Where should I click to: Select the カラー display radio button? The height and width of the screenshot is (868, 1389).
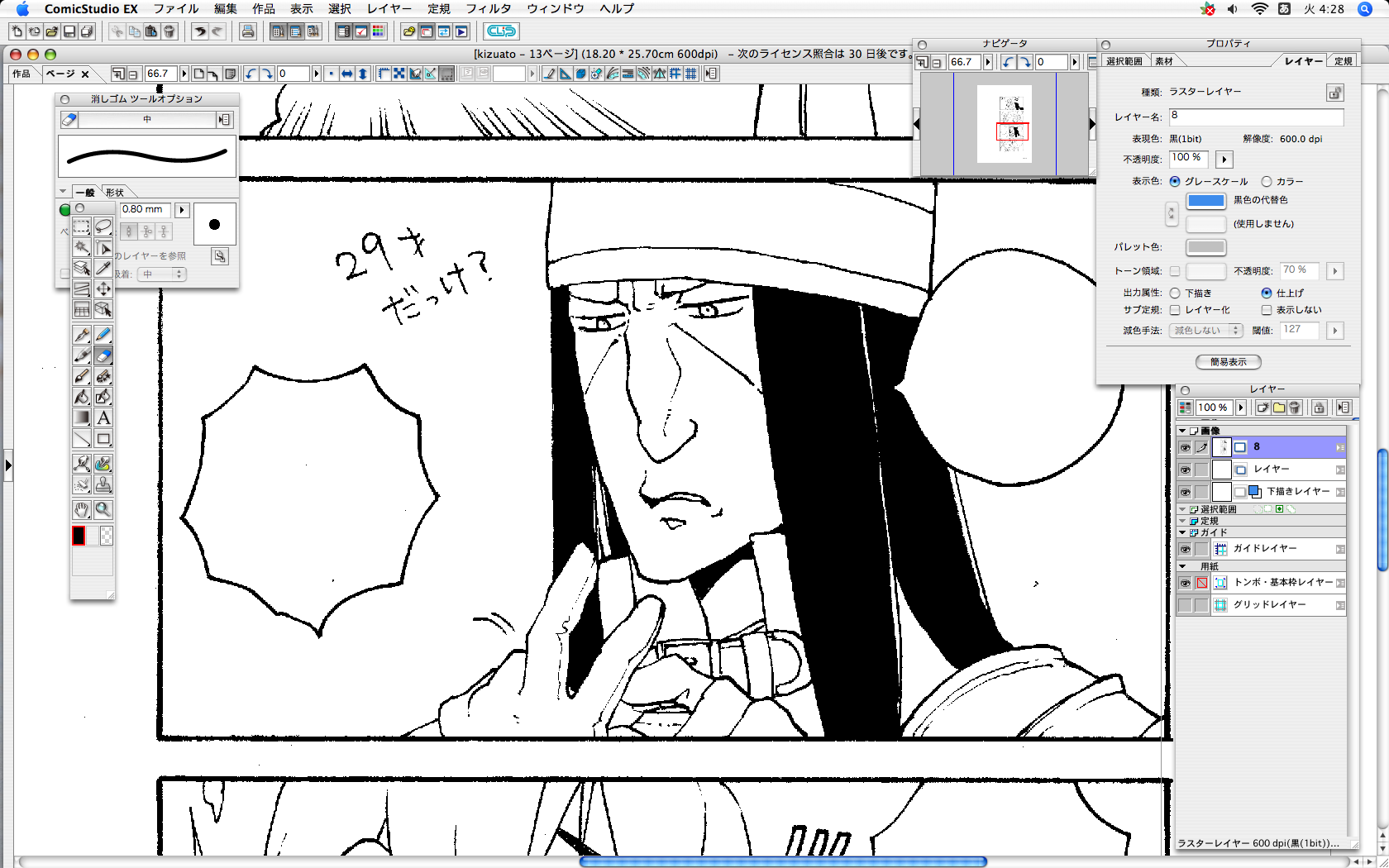pos(1267,181)
